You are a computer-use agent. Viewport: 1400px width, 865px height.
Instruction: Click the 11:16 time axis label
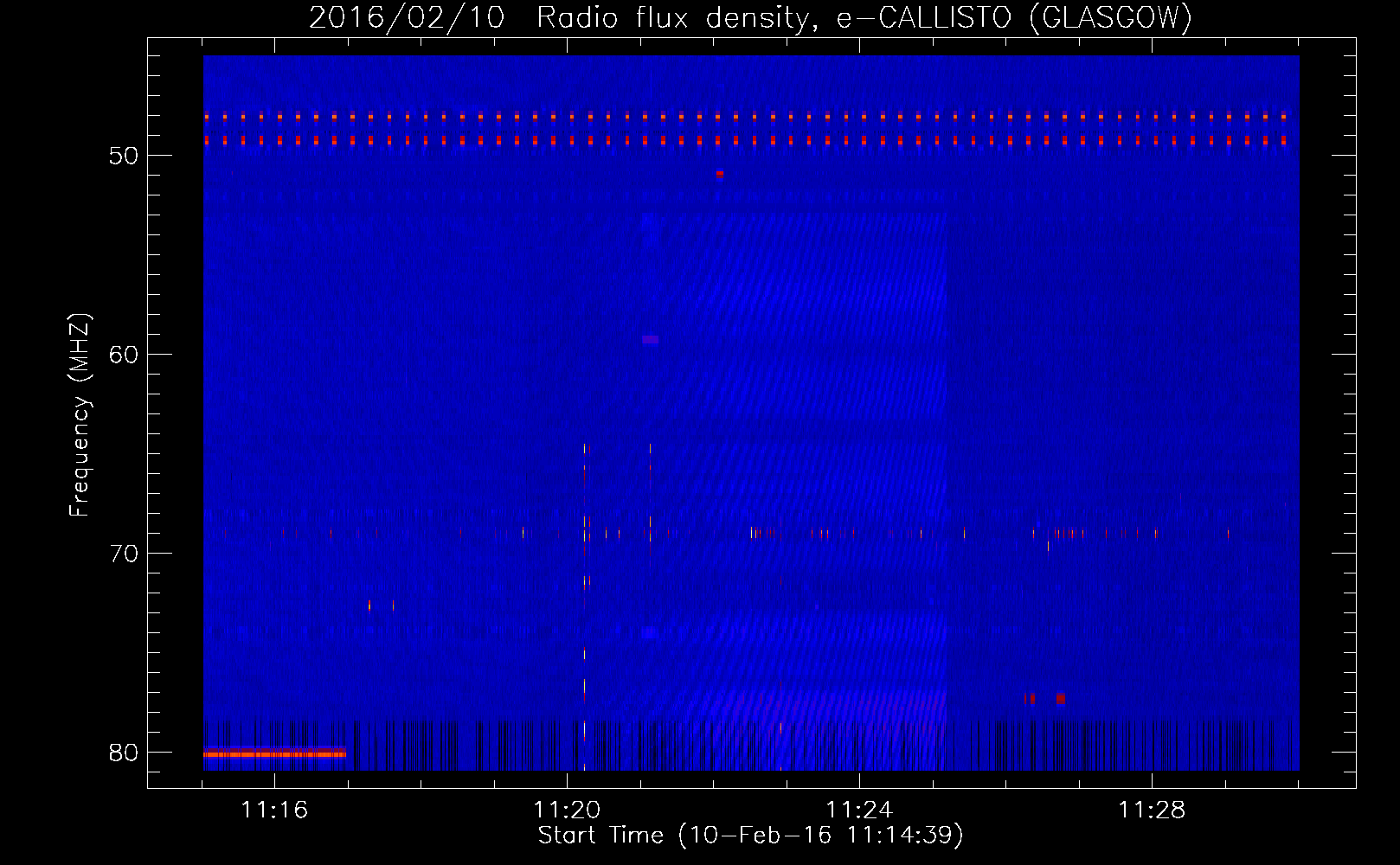(274, 811)
